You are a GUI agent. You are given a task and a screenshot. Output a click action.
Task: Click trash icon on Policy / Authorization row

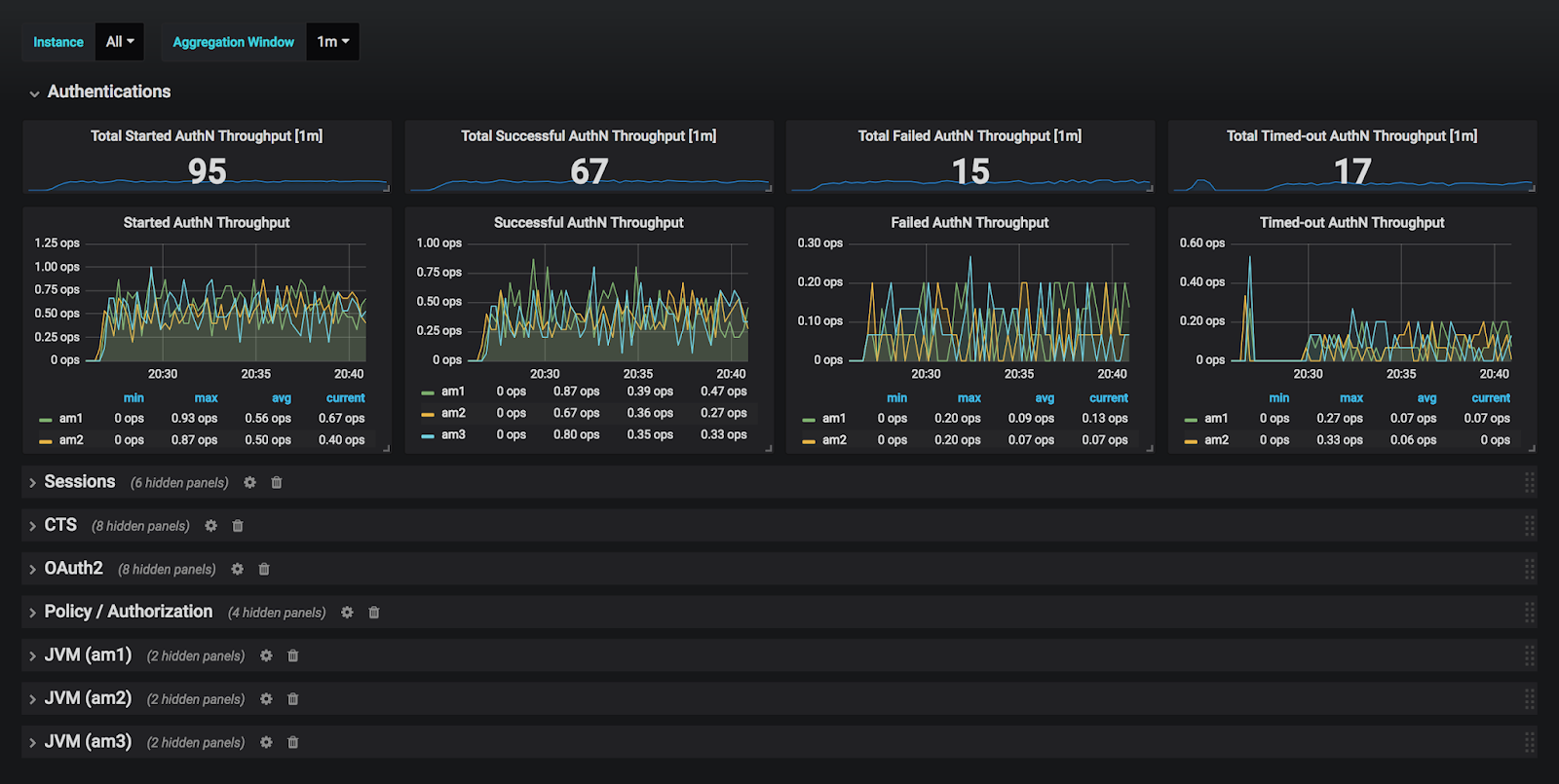coord(374,613)
